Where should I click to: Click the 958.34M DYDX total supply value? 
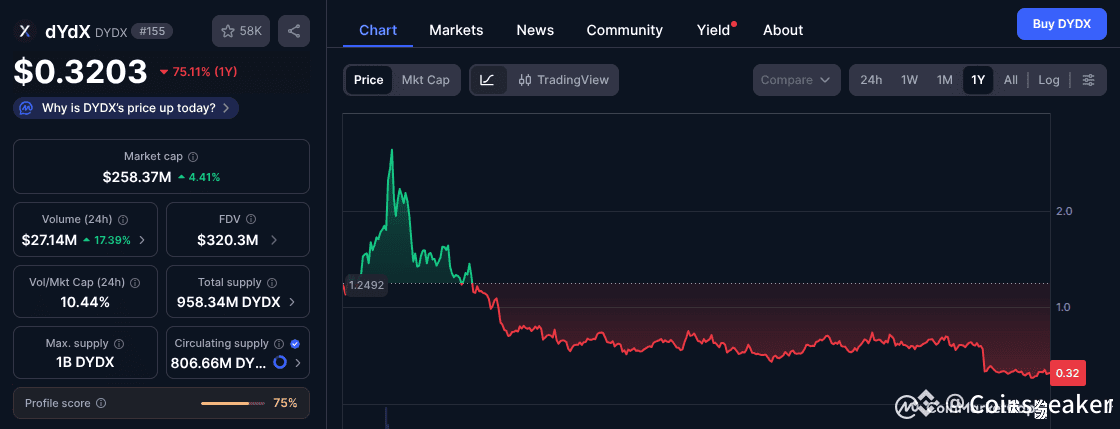click(229, 302)
